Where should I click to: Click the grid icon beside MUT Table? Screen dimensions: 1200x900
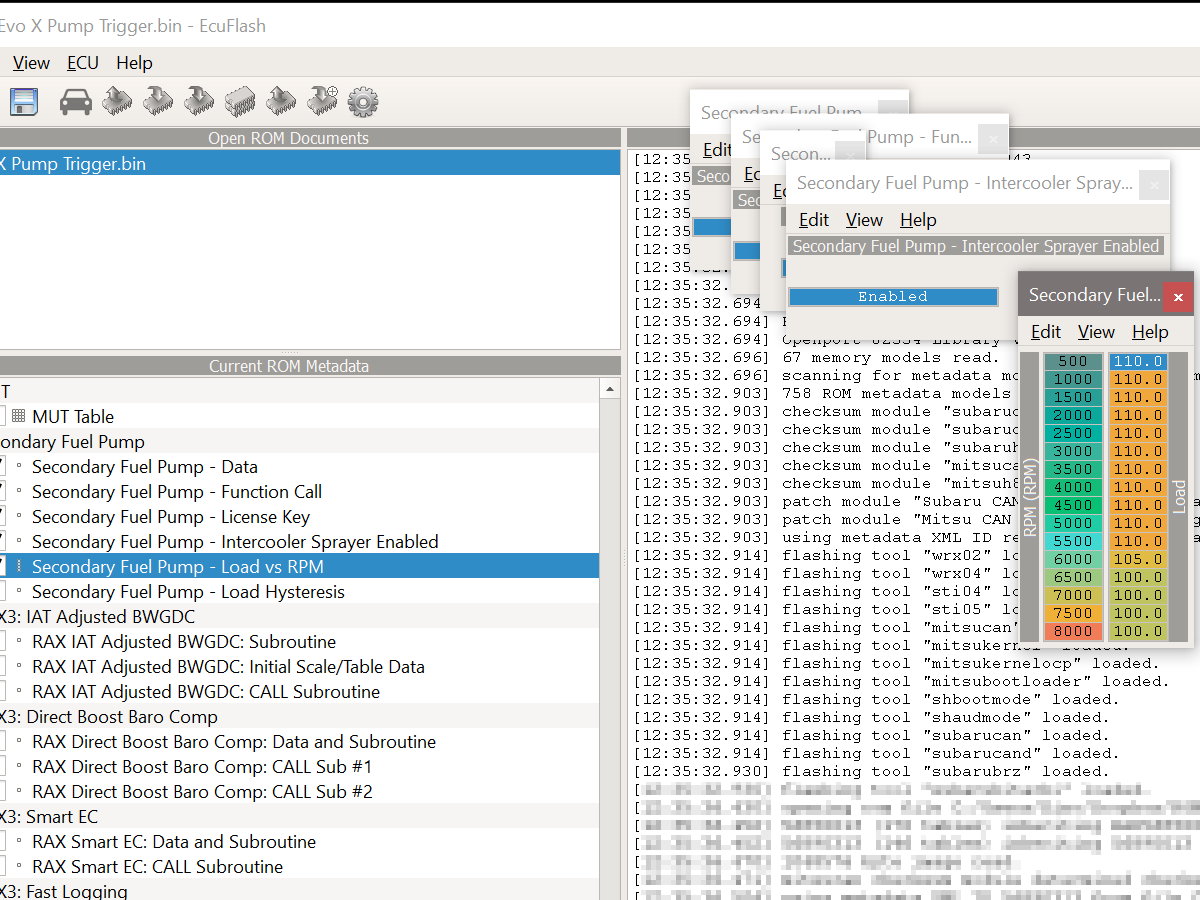pos(19,416)
